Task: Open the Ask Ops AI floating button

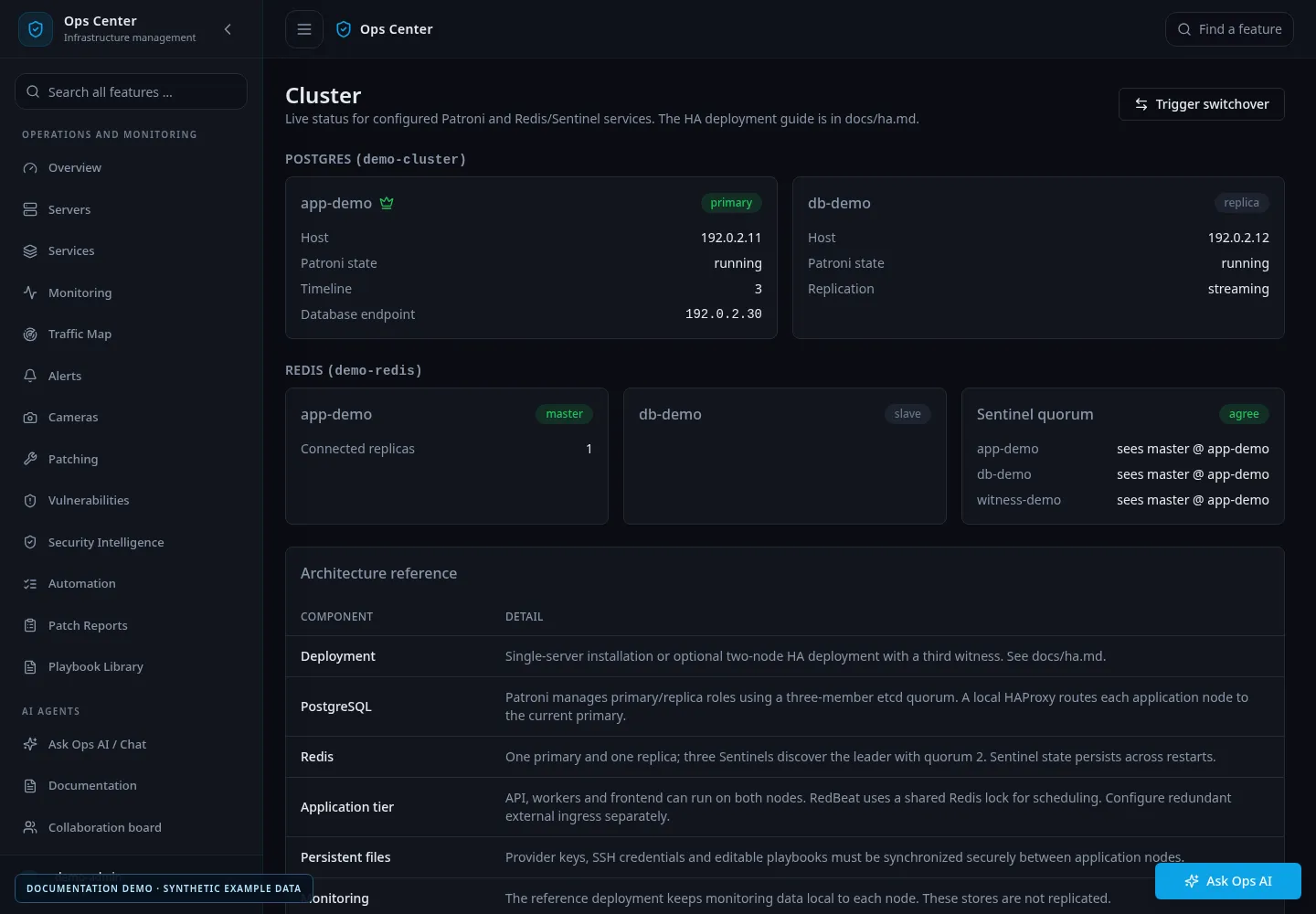Action: 1228,881
